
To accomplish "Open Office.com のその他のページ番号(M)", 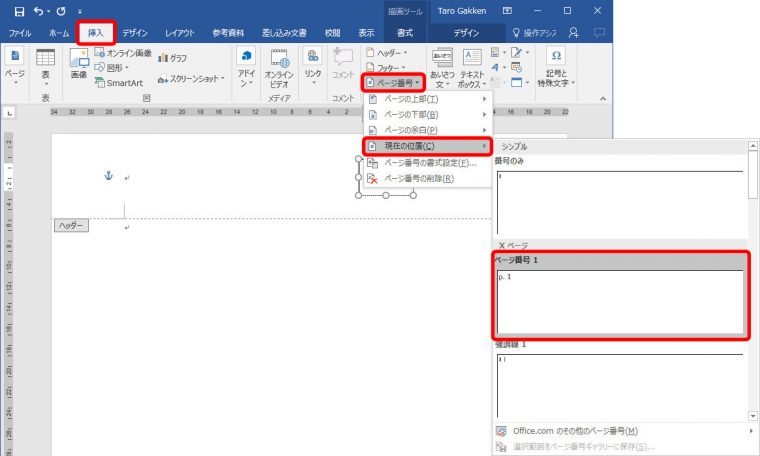I will pyautogui.click(x=625, y=431).
